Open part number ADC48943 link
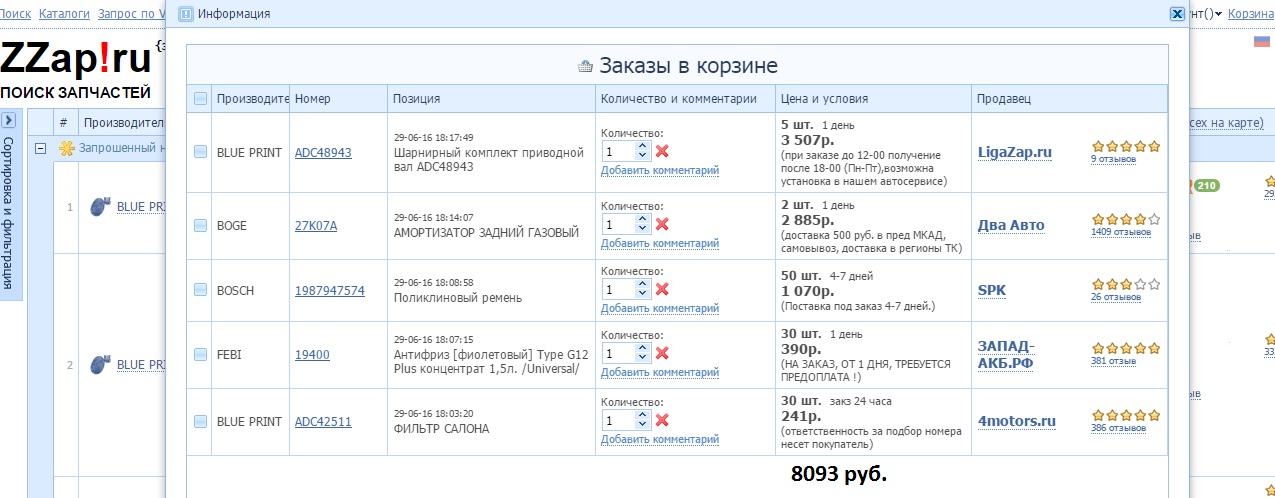 point(323,152)
